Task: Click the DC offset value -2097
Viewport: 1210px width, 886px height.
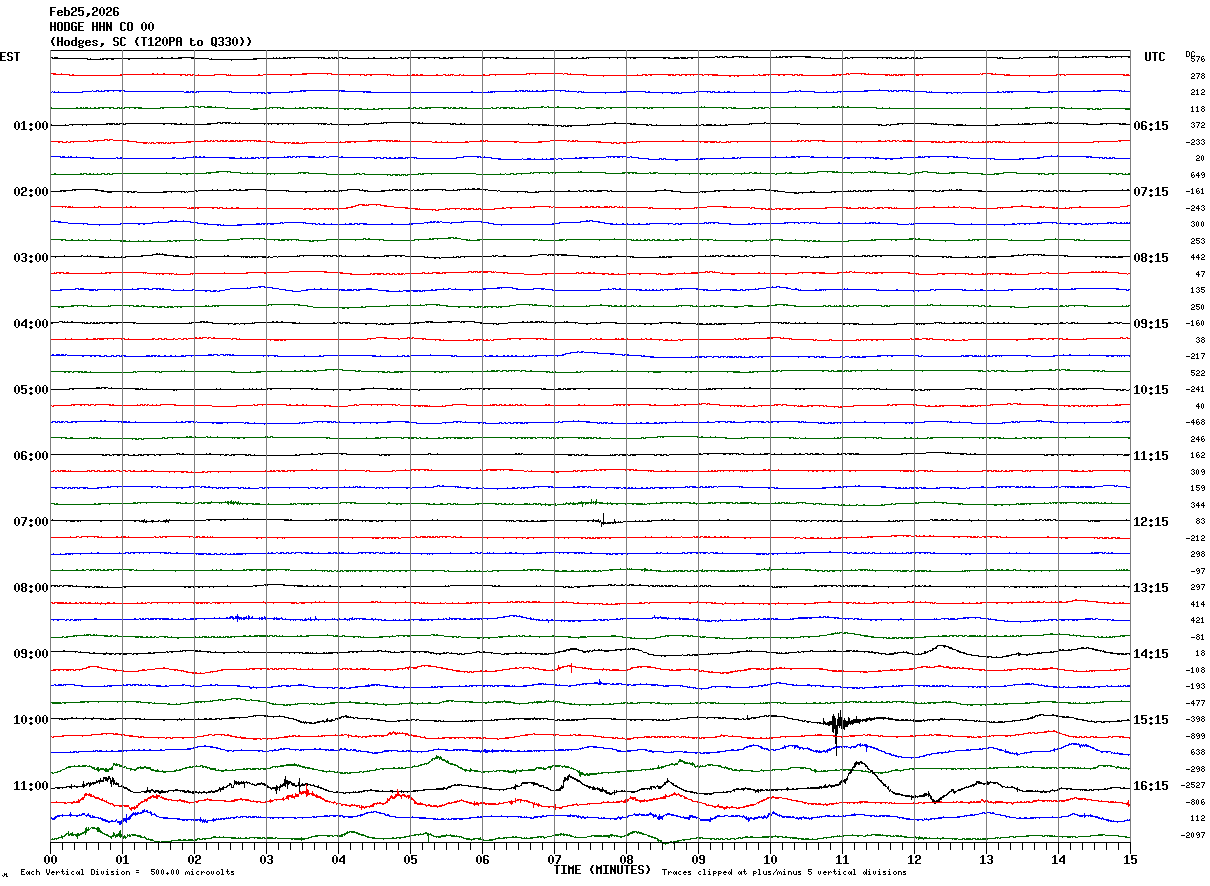Action: tap(1195, 835)
